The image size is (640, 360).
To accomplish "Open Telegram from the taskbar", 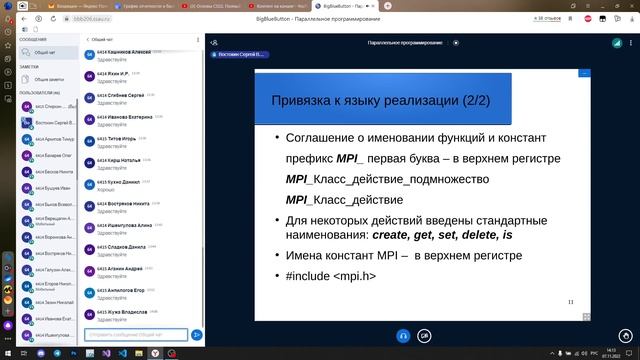I will [x=57, y=353].
